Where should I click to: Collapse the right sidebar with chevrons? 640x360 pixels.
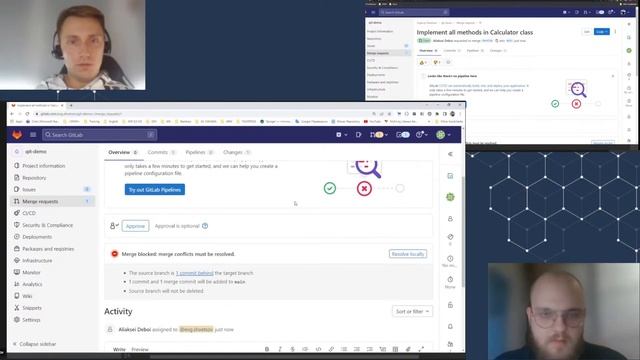pos(450,154)
